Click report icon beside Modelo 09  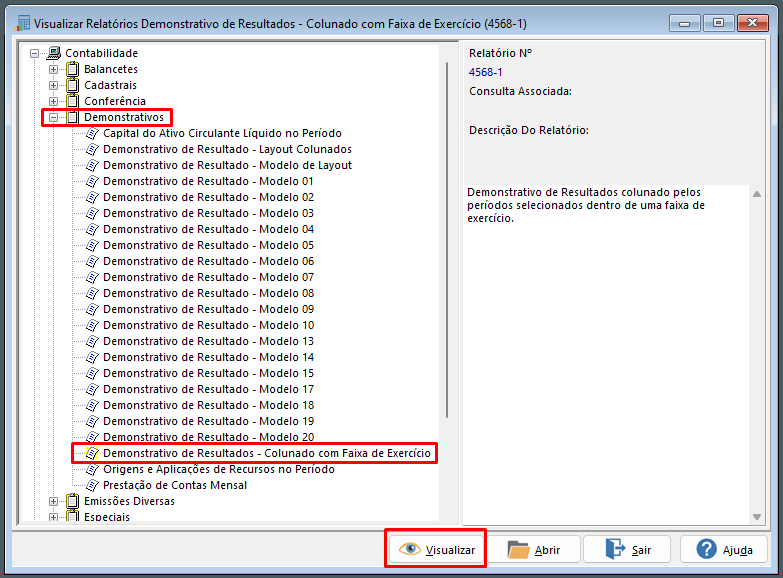[92, 309]
